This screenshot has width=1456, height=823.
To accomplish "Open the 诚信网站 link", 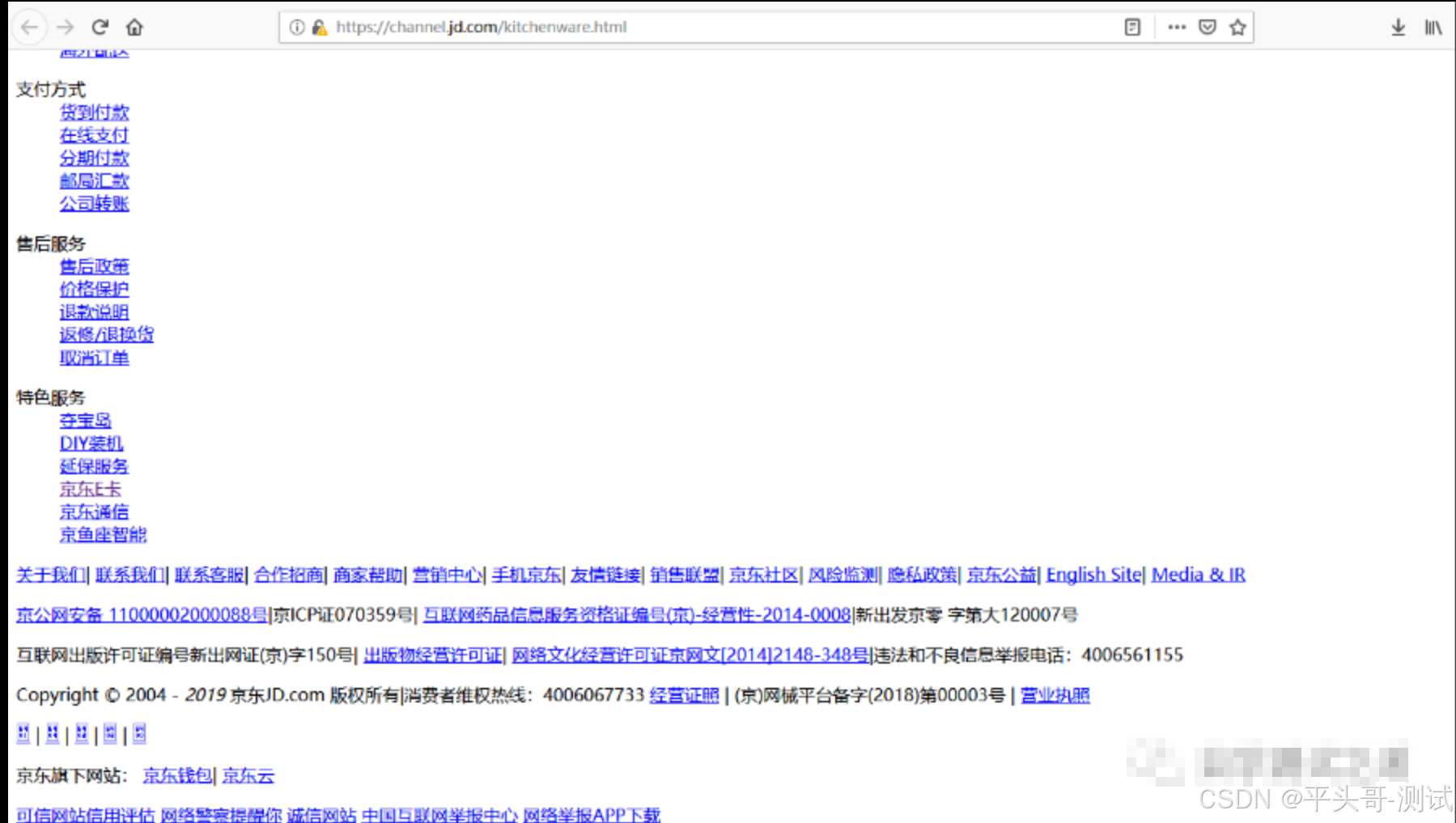I will click(321, 814).
